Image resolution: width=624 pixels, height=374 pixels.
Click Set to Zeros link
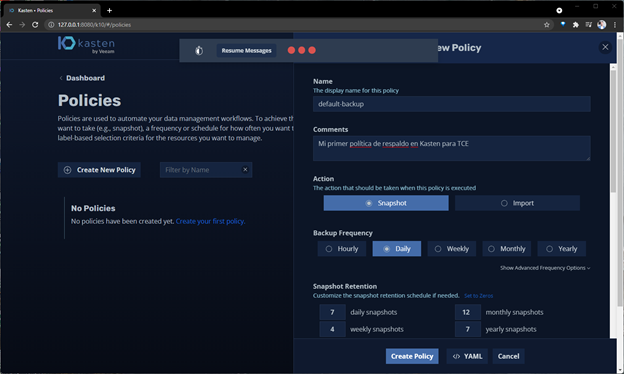(x=478, y=296)
